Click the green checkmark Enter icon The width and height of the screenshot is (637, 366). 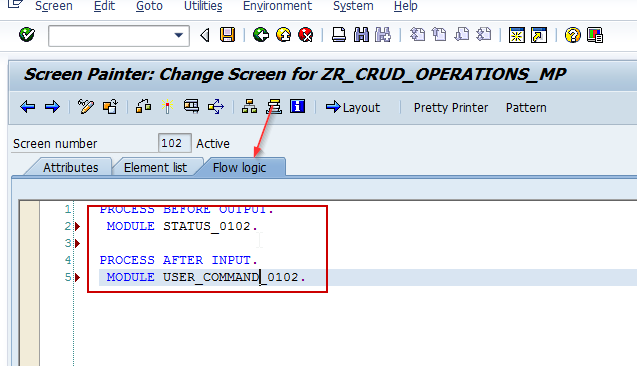point(27,35)
